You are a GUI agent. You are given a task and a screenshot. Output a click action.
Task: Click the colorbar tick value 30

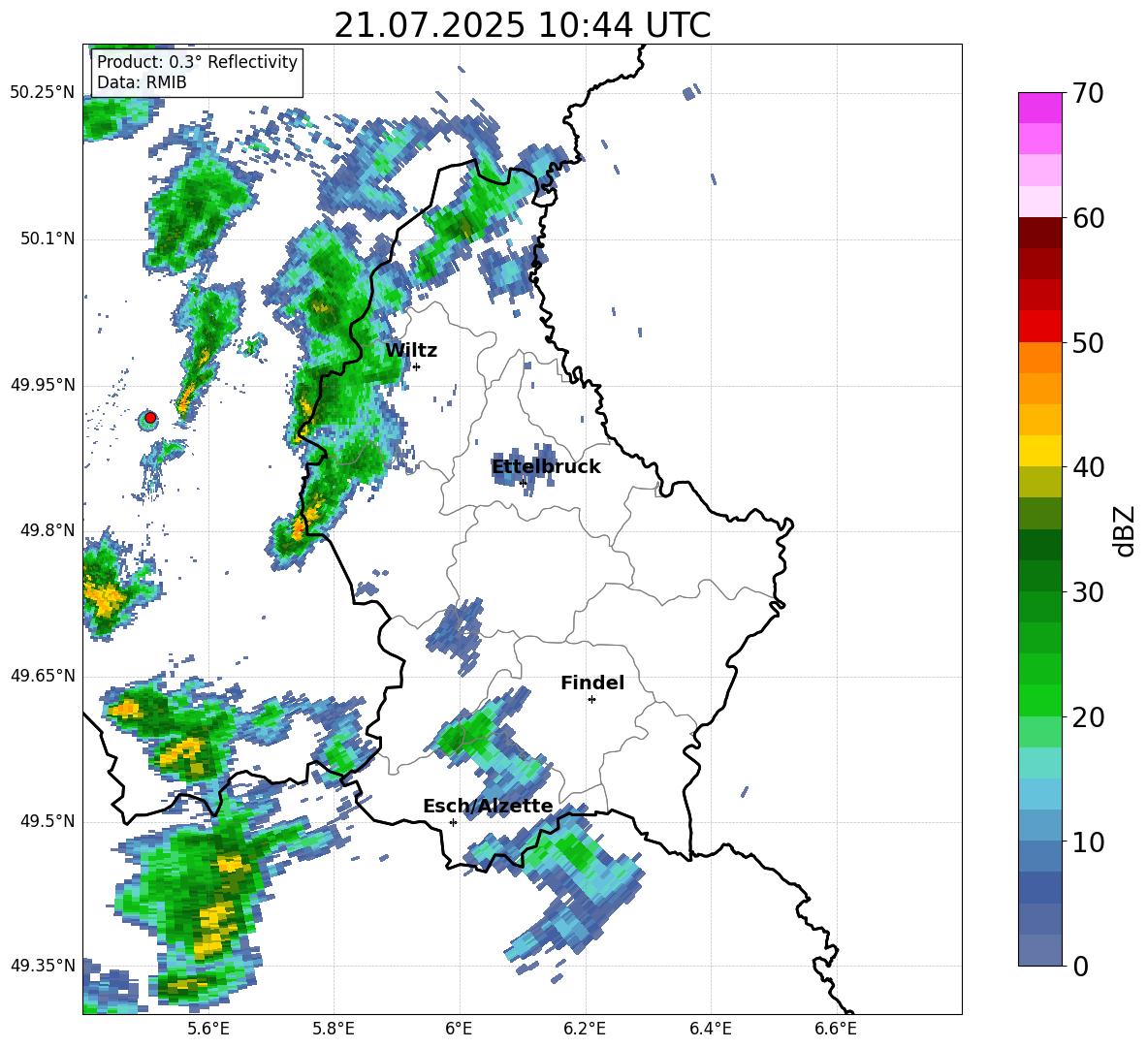[1088, 591]
